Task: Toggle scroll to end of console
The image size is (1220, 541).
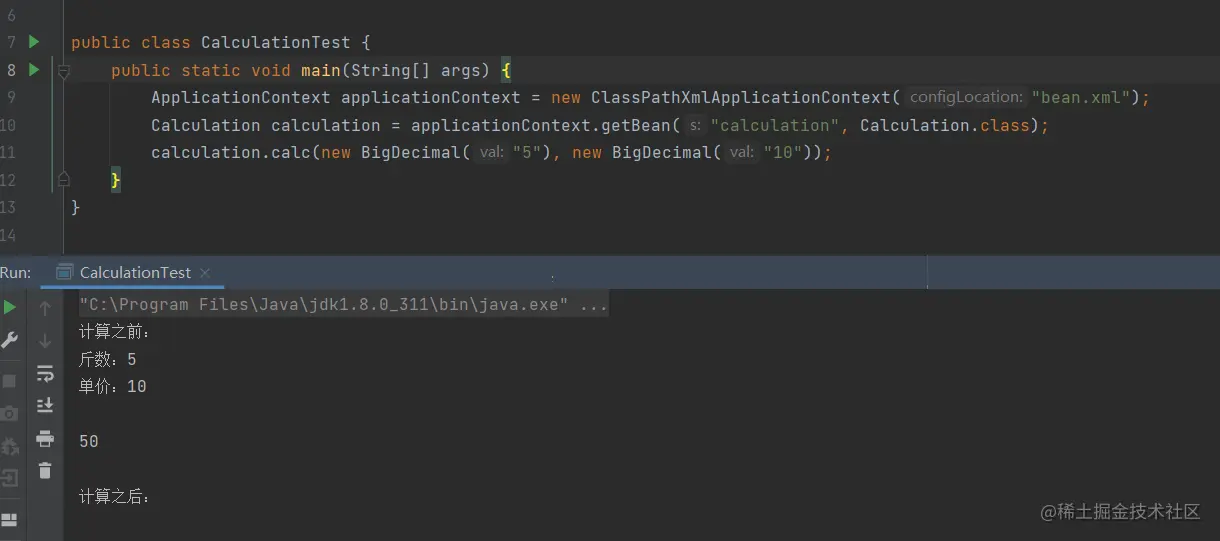Action: click(45, 405)
